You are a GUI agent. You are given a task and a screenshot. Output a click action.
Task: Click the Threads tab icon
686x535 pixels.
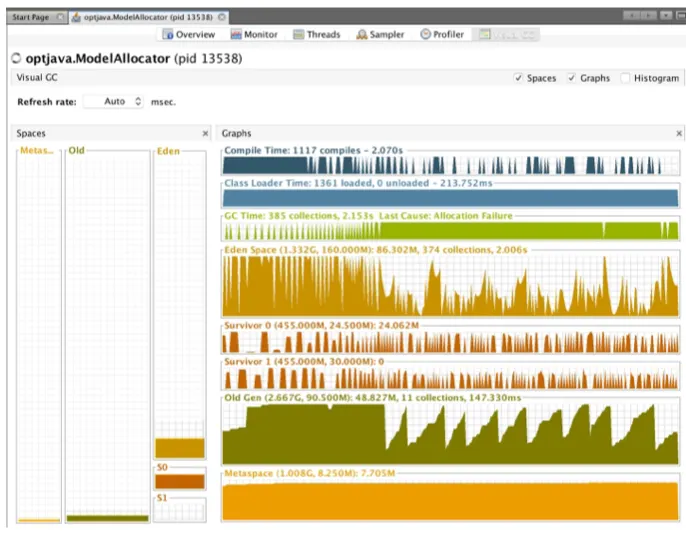298,34
